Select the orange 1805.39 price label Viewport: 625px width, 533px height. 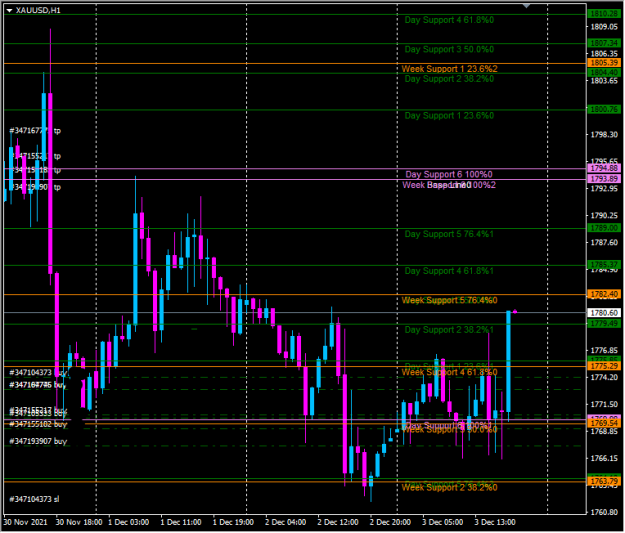click(604, 63)
